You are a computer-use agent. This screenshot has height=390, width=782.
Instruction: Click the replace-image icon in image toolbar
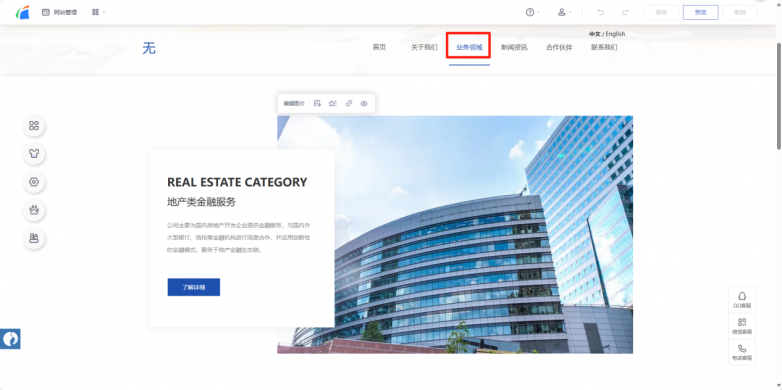(317, 104)
